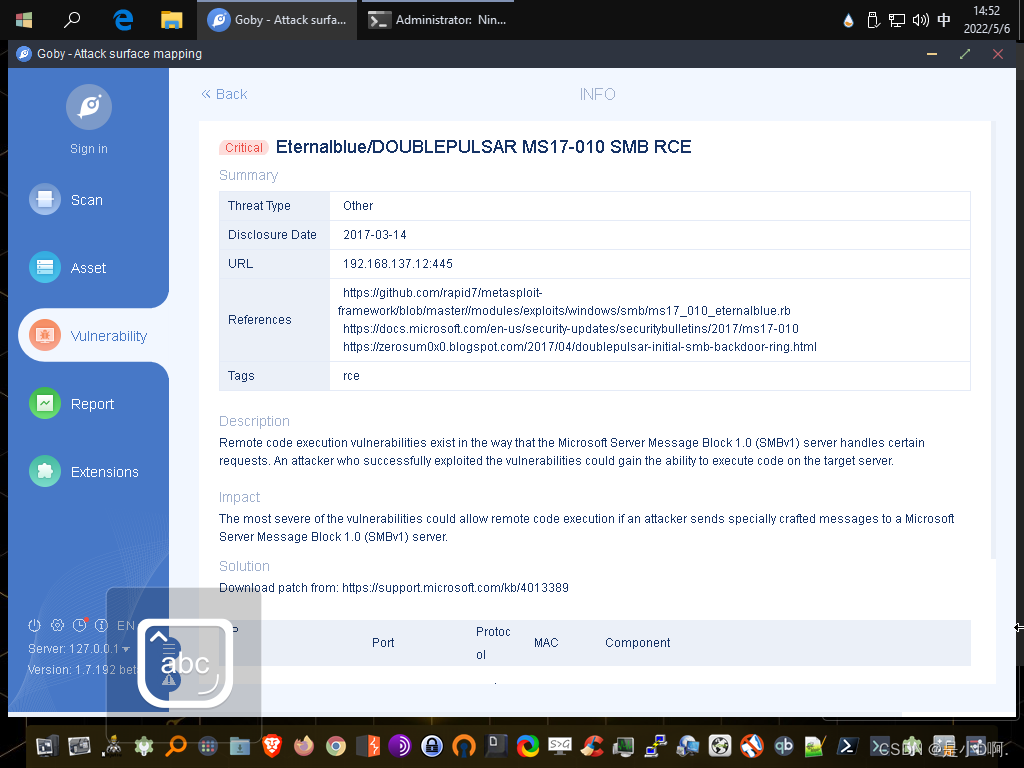Open the support.microsoft.com kb/4013389 patch link
This screenshot has height=768, width=1024.
tap(455, 588)
